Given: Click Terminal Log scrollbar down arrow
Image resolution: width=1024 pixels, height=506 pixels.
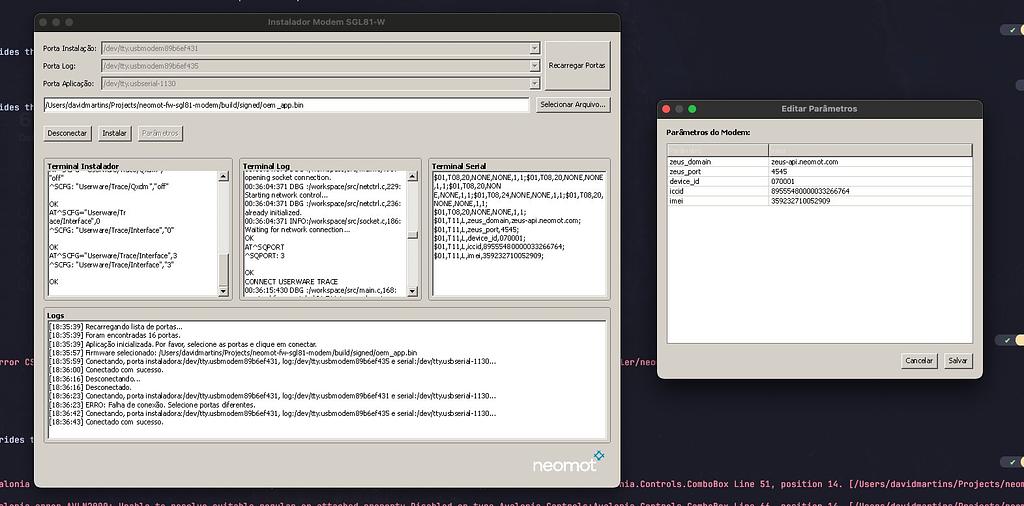Looking at the screenshot, I should pos(412,291).
